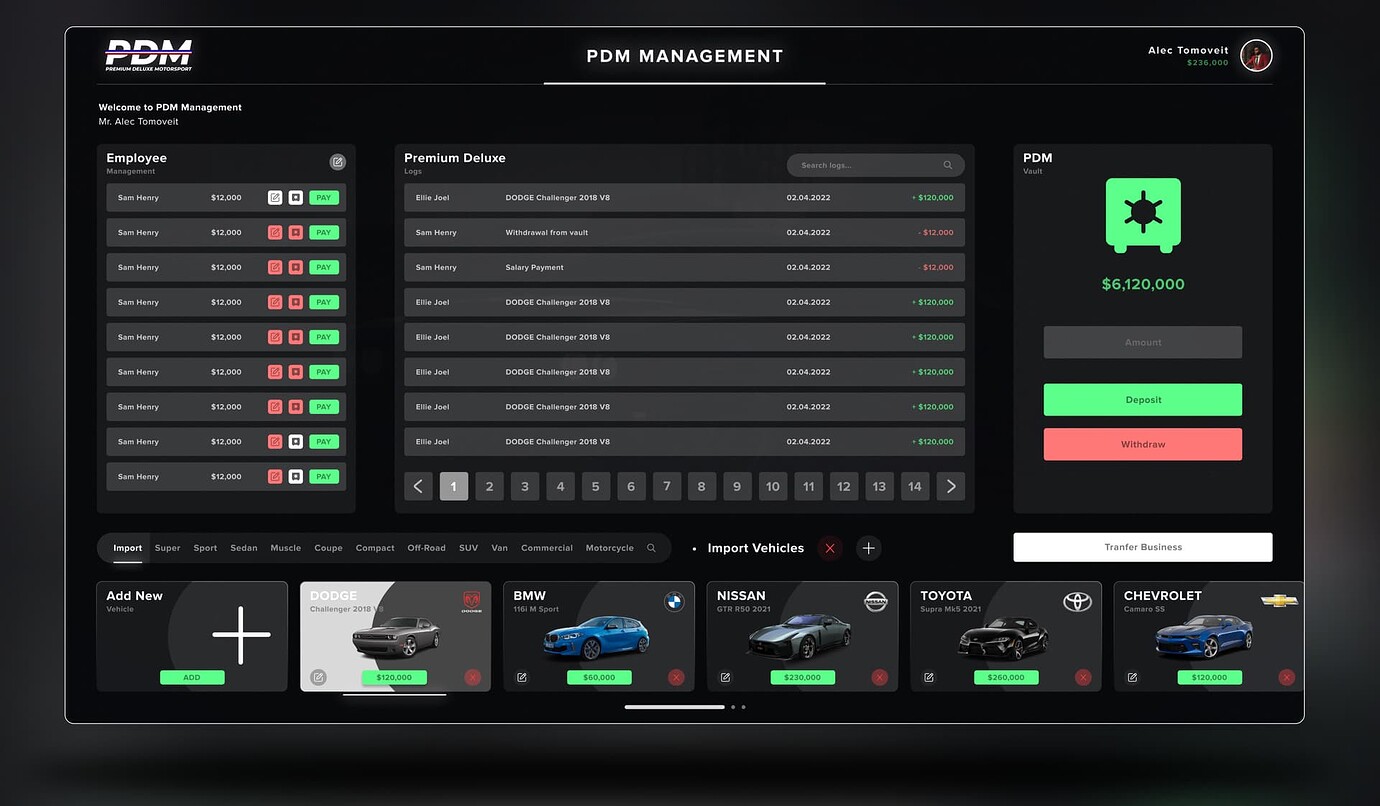Screen dimensions: 1380x806
Task: Advance log pages with the right chevron arrow
Action: point(950,486)
